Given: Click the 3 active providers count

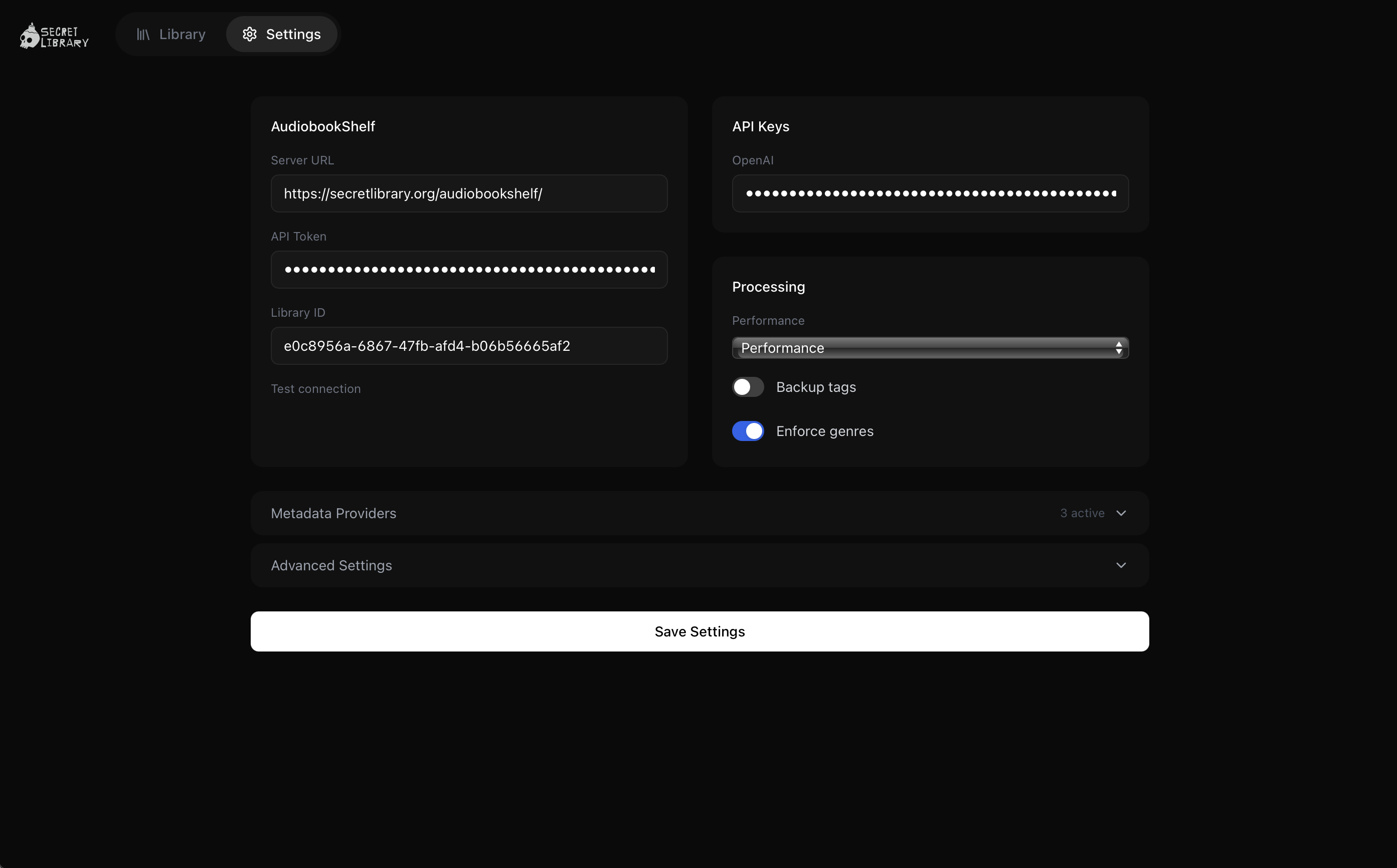Looking at the screenshot, I should (1082, 513).
